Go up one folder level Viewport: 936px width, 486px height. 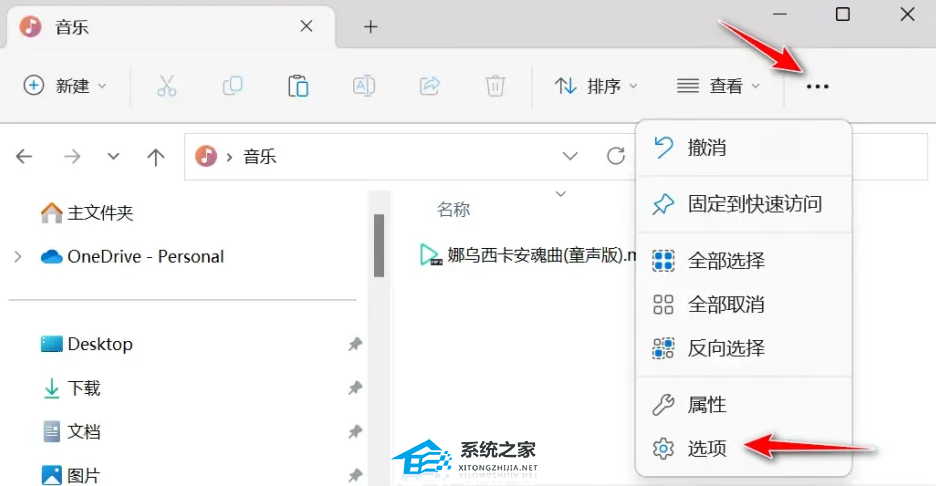[155, 157]
